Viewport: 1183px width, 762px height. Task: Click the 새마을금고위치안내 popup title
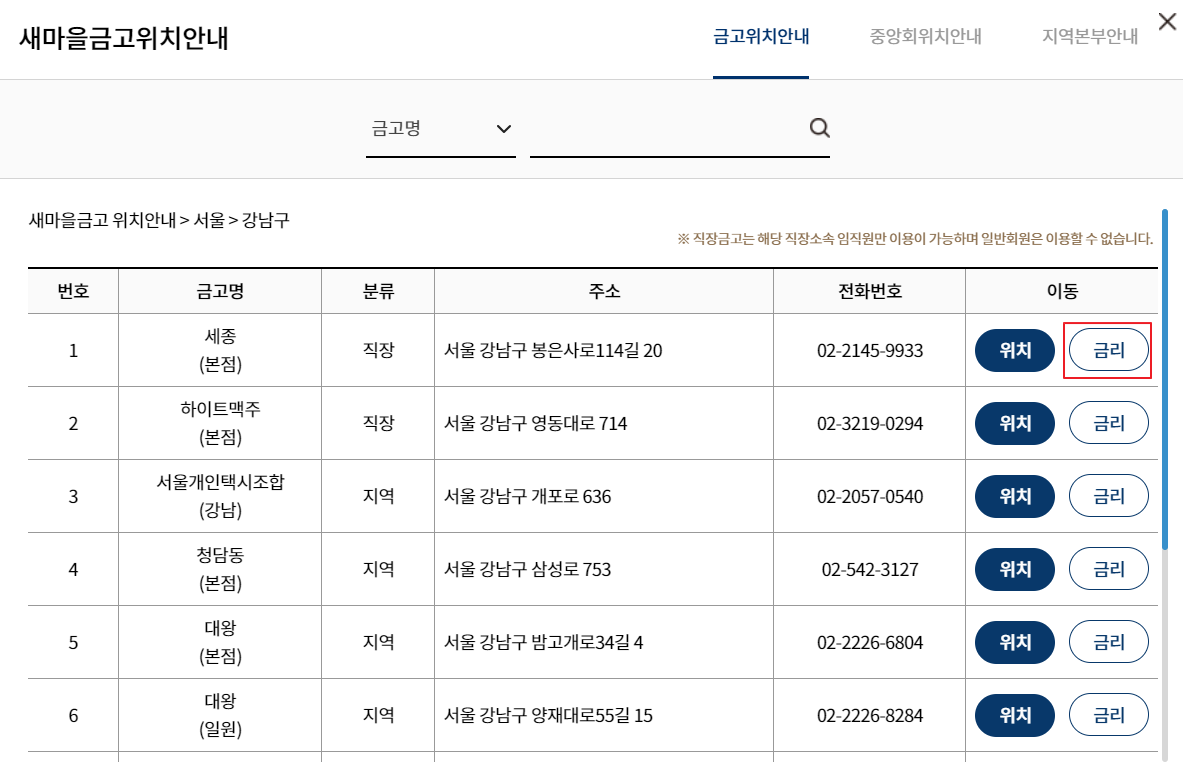(124, 38)
